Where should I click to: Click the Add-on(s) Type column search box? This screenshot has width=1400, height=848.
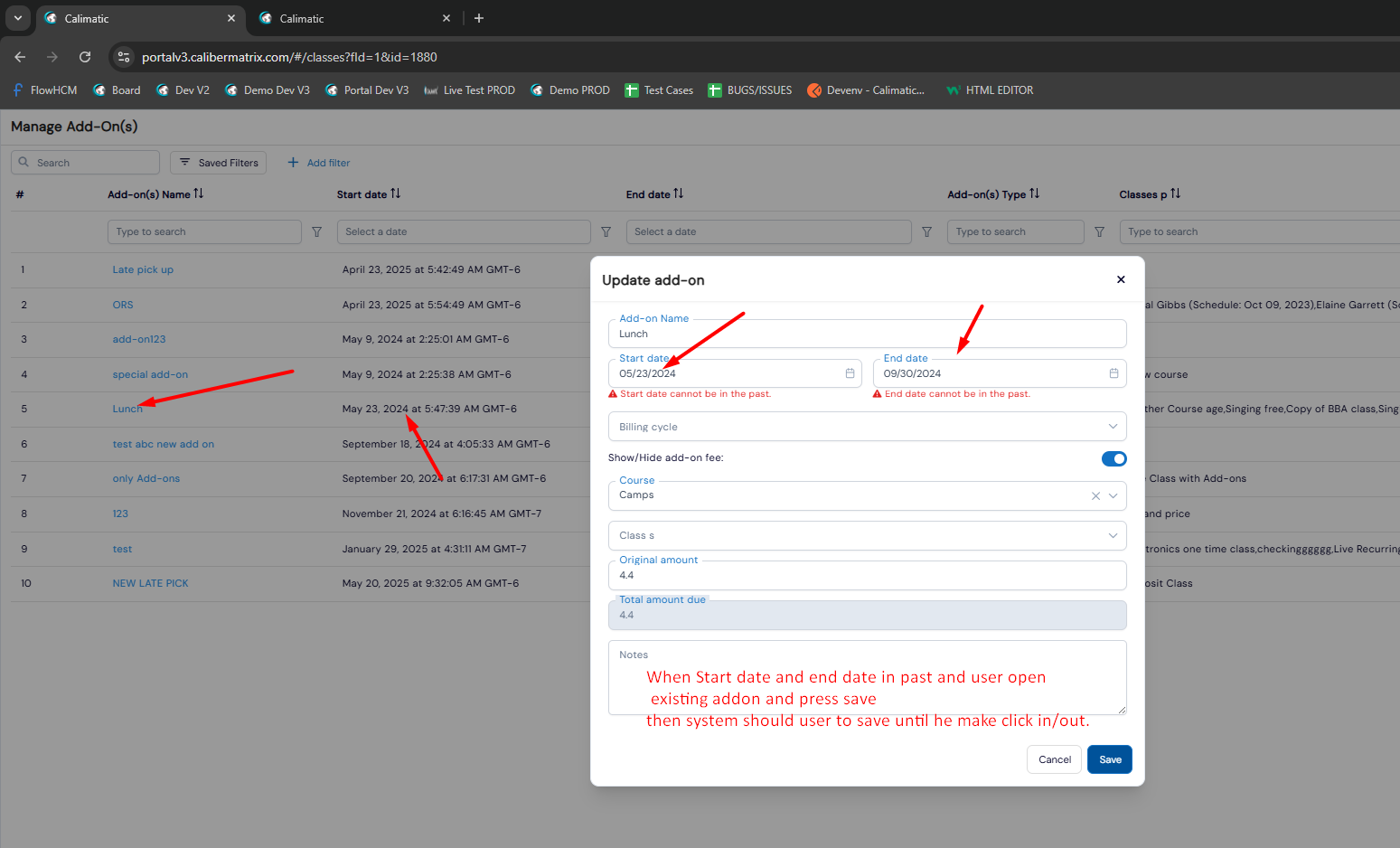[x=1015, y=232]
